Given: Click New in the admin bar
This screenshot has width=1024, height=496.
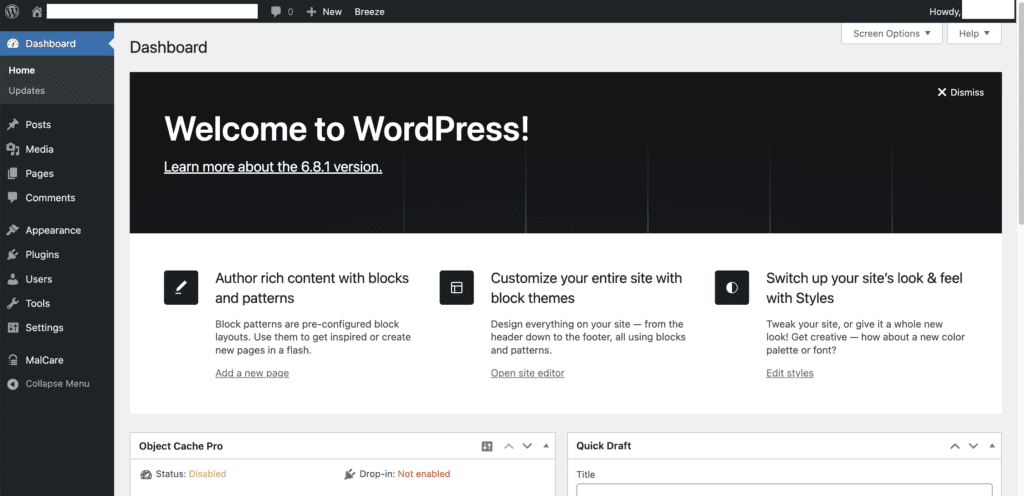Looking at the screenshot, I should click(332, 12).
